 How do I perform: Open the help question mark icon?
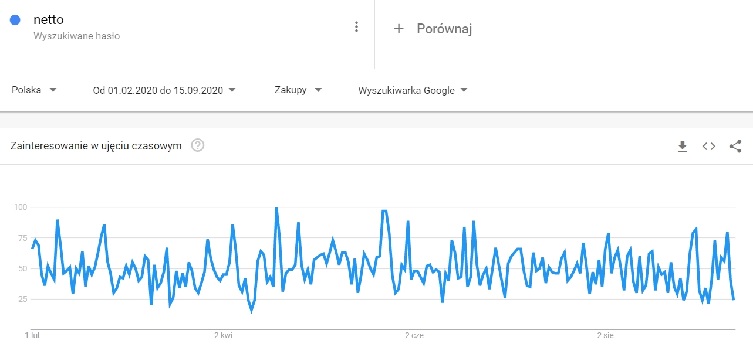coord(197,146)
